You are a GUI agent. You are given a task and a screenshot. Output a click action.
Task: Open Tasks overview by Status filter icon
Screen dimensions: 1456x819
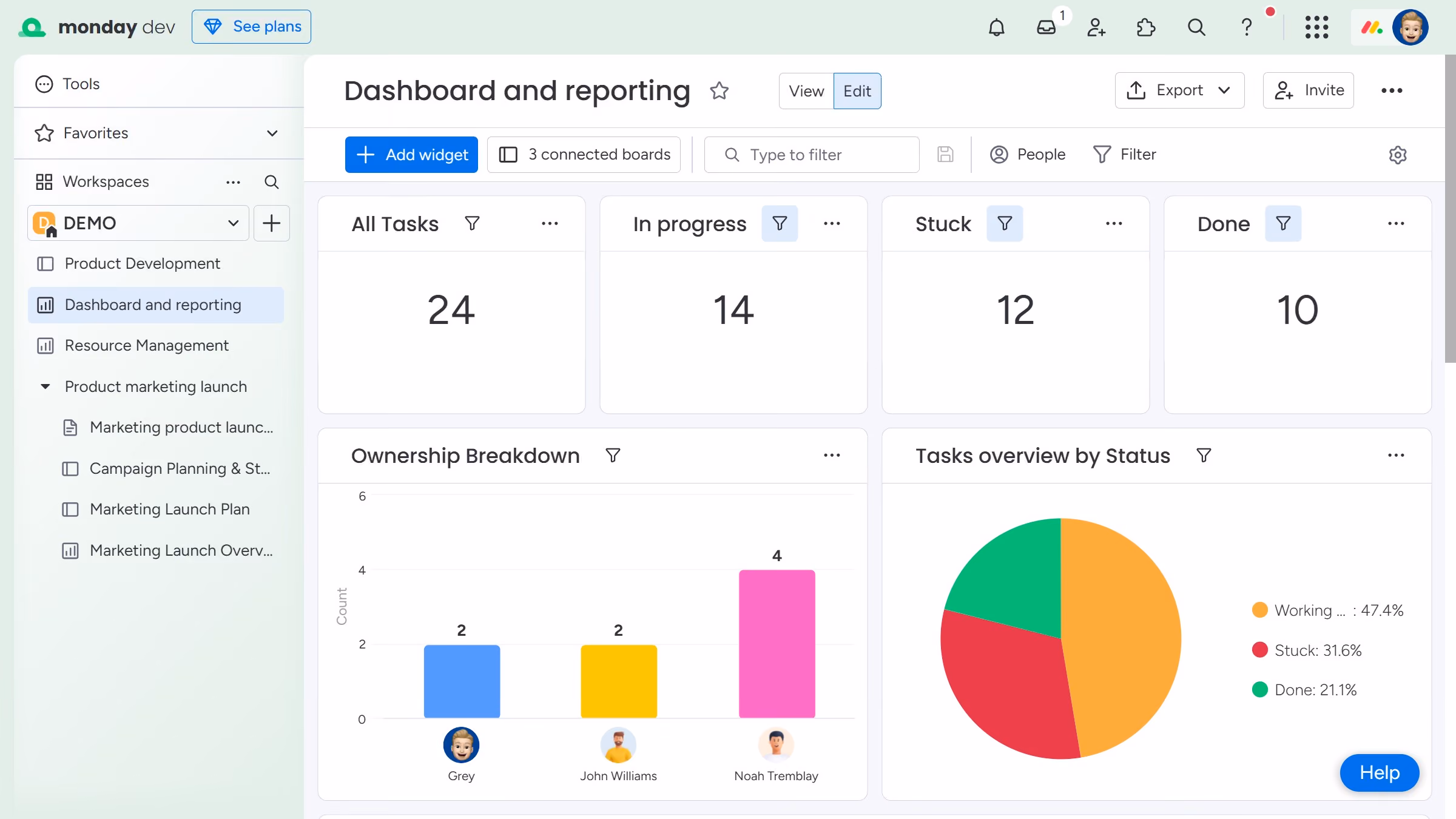click(1204, 456)
